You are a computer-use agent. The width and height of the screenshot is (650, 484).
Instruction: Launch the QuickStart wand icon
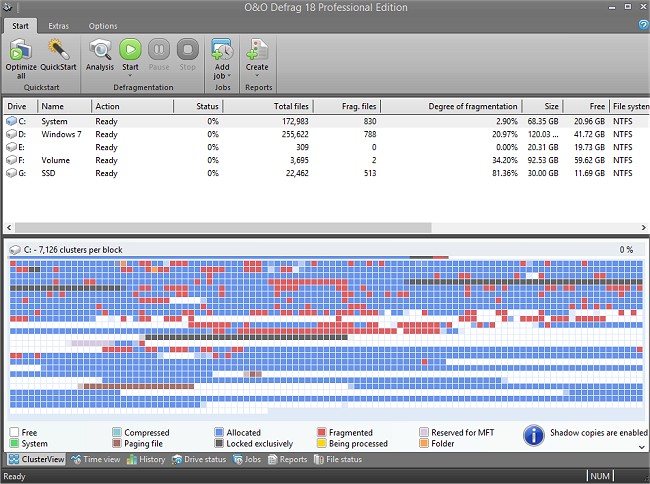[58, 50]
